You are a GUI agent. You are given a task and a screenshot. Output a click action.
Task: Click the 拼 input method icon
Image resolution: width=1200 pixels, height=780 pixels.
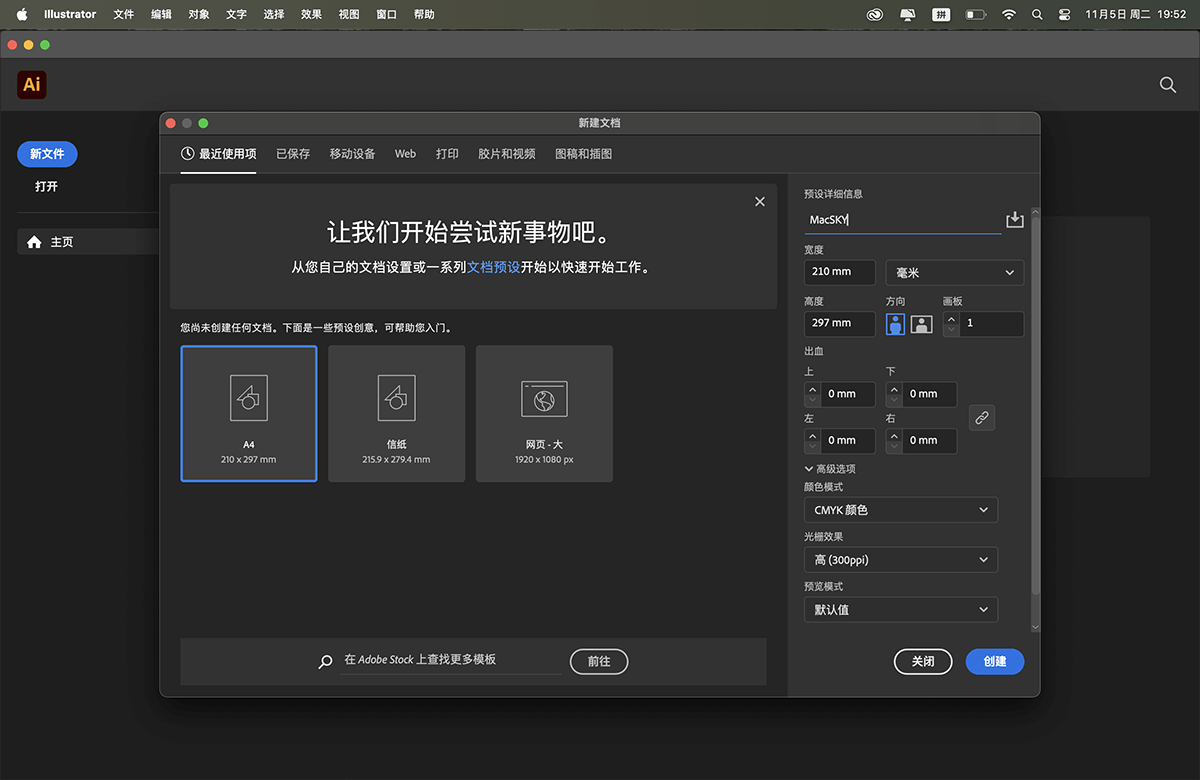[941, 14]
